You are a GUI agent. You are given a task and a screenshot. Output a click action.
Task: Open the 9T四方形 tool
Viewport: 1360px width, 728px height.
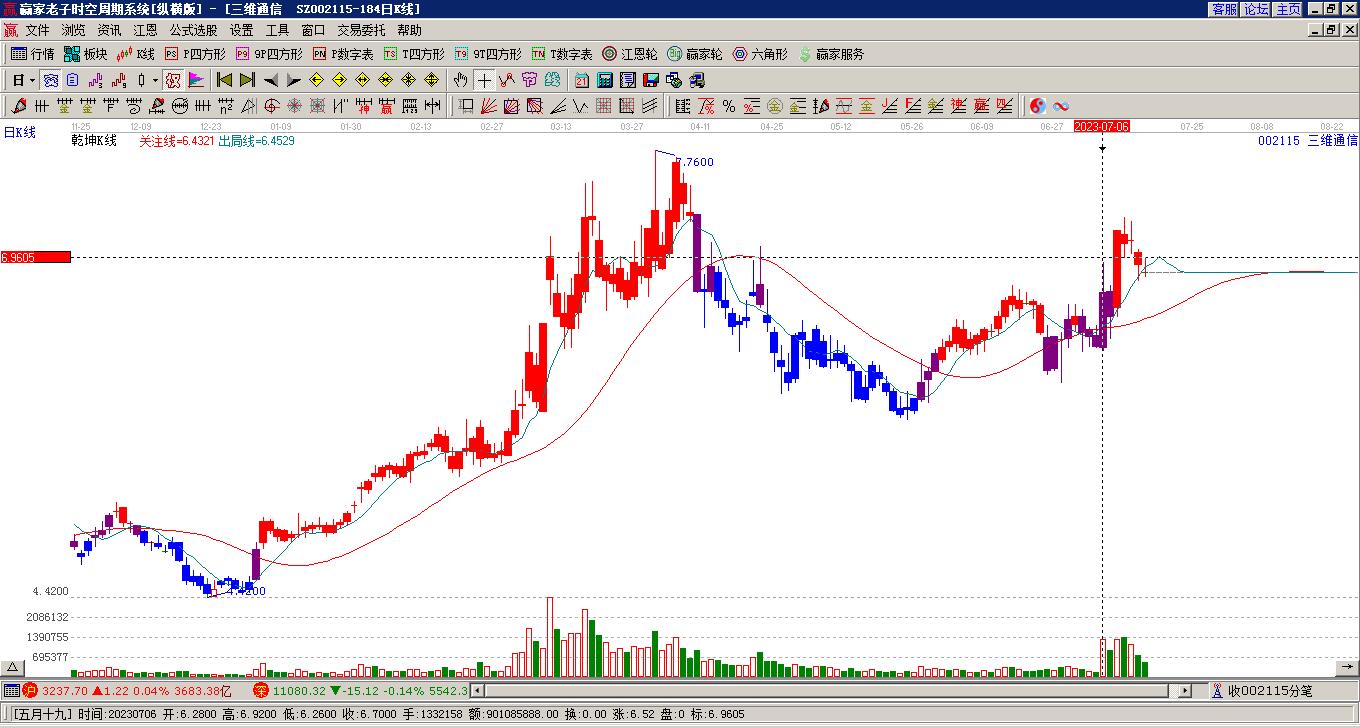coord(488,54)
